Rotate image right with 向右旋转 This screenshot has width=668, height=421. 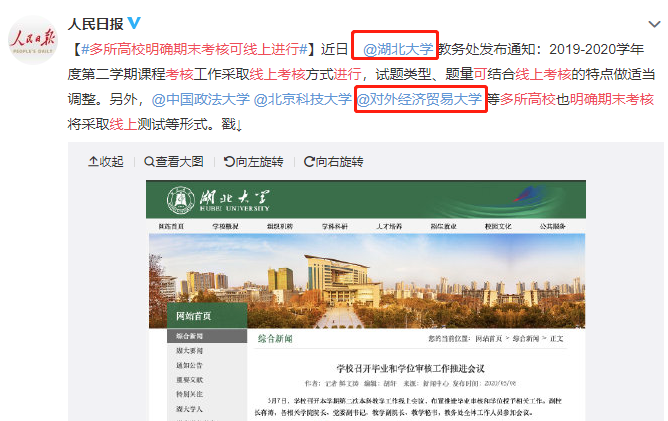coord(334,162)
